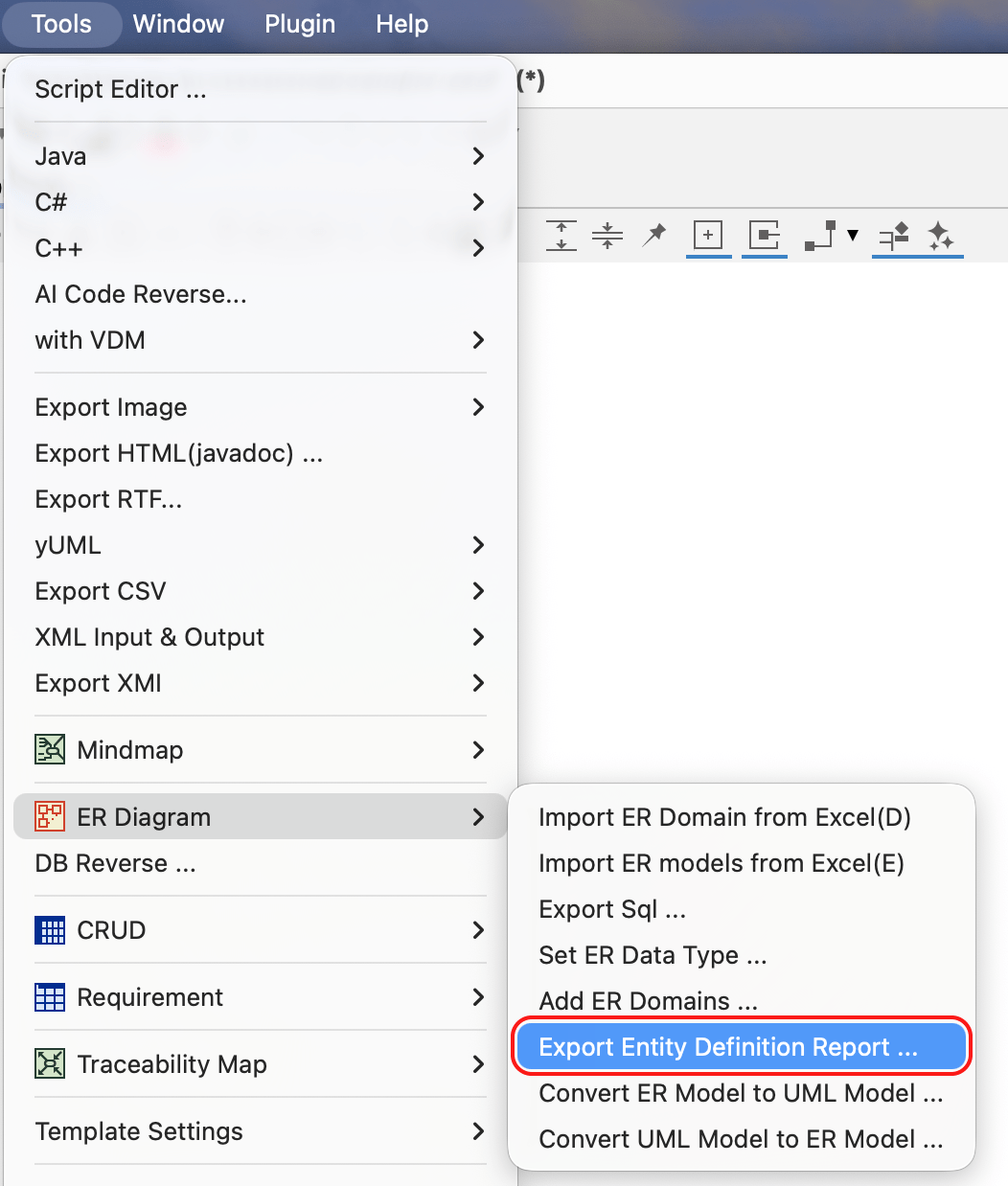
Task: Expand the Java submenu
Action: 477,156
